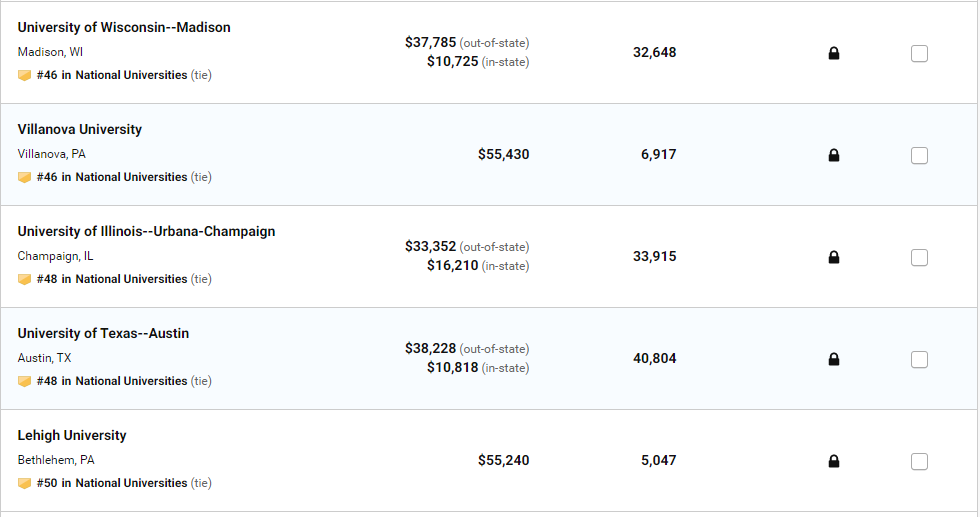This screenshot has height=517, width=980.
Task: Click the #48 National Universities ranking for Texas--Austin
Action: 112,381
